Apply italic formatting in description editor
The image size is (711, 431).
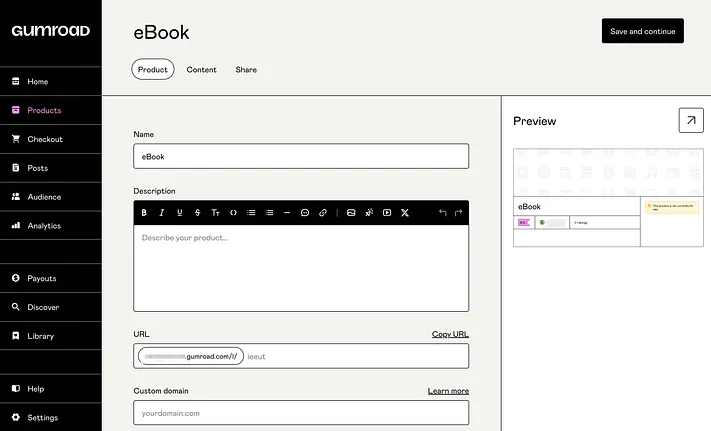[161, 213]
